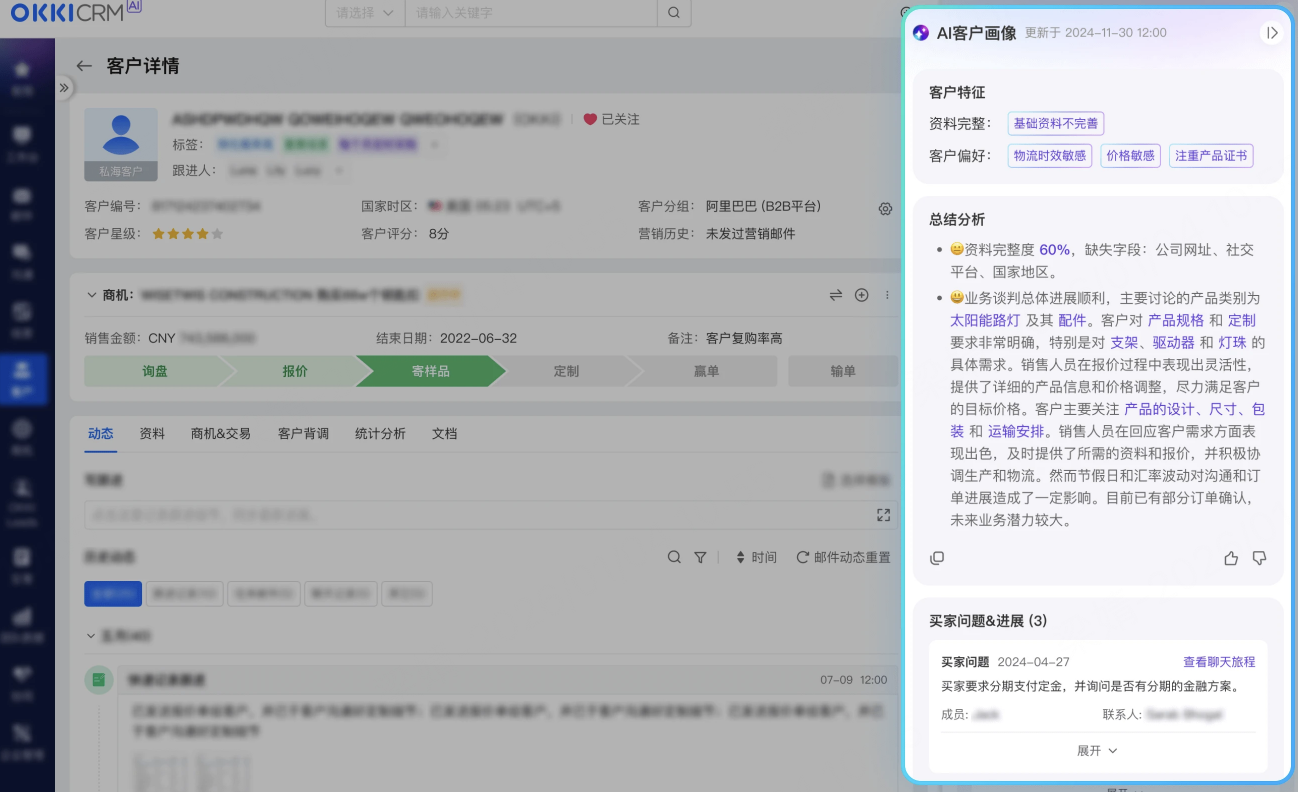This screenshot has width=1298, height=792.
Task: Give thumbs down to summary analysis
Action: pyautogui.click(x=1259, y=558)
